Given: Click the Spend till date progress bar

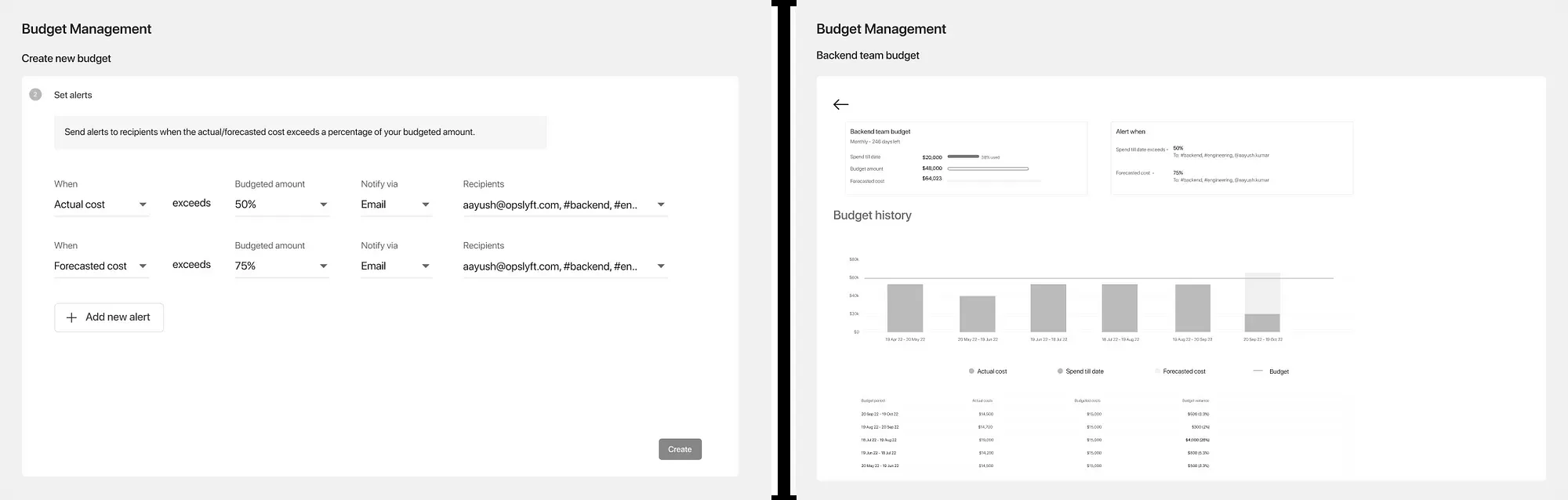Looking at the screenshot, I should (x=964, y=157).
